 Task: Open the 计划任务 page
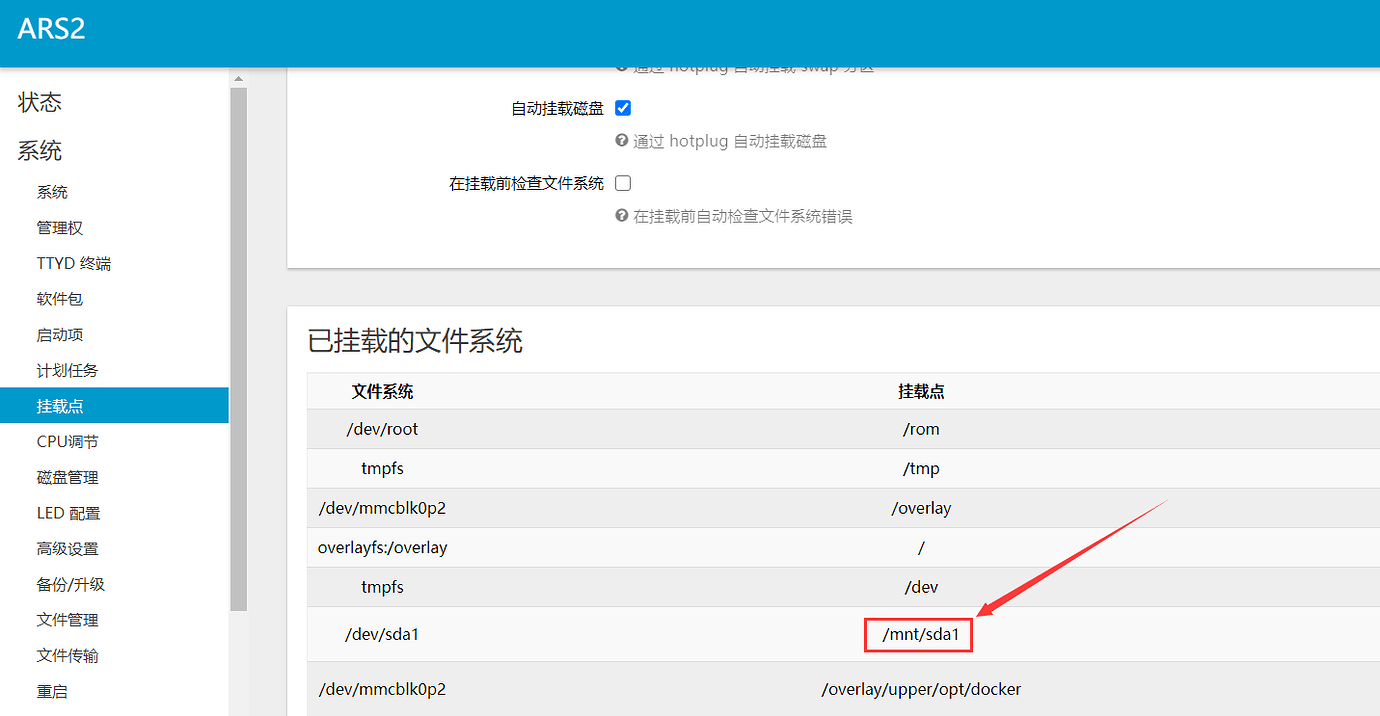click(x=64, y=369)
